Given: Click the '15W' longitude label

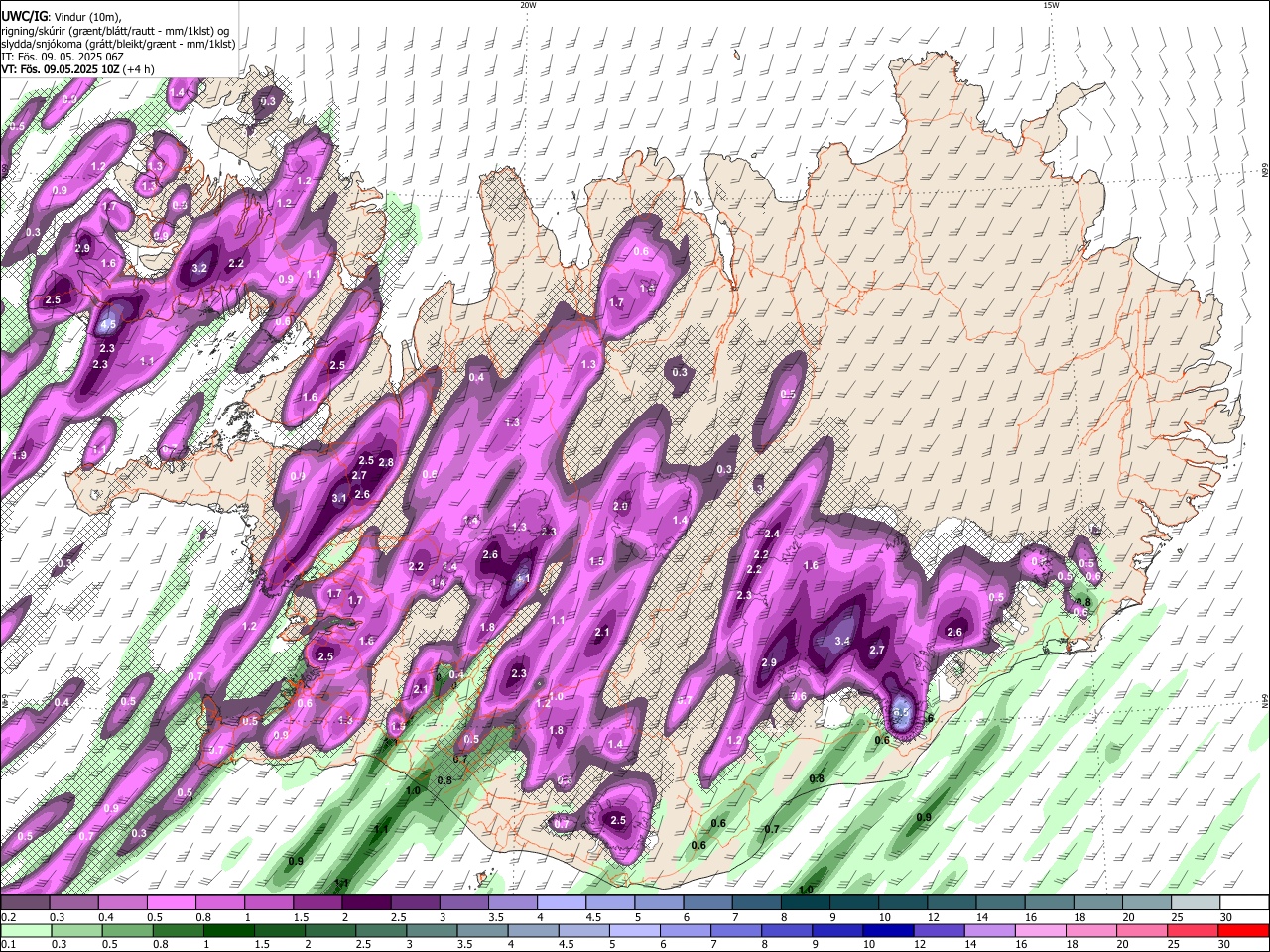Looking at the screenshot, I should (1051, 5).
